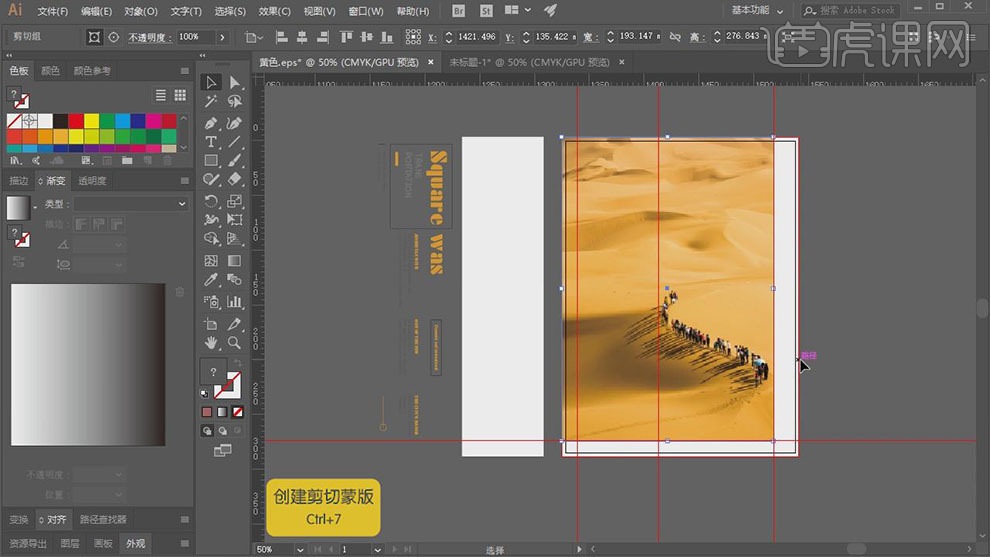Image resolution: width=990 pixels, height=557 pixels.
Task: Pick the yellow swatch in top row
Action: [91, 121]
